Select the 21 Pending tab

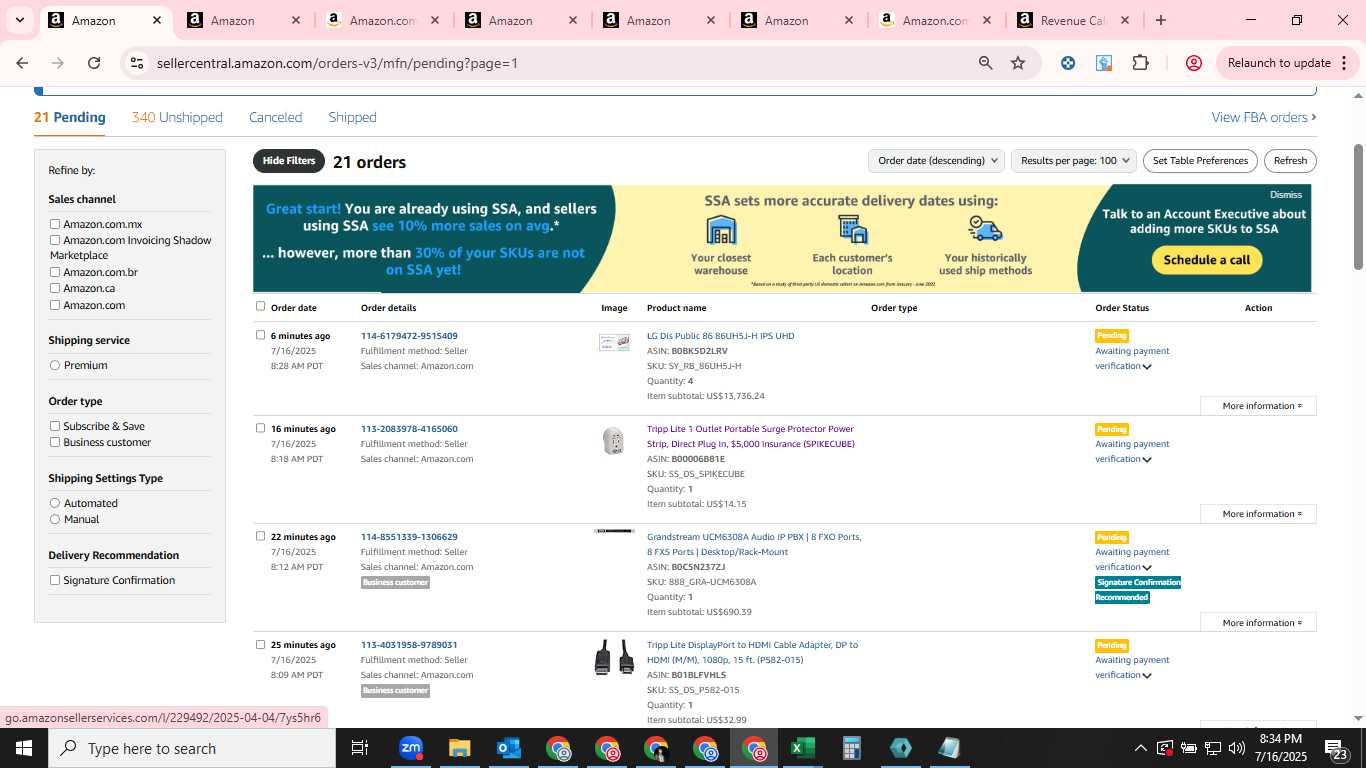tap(69, 117)
